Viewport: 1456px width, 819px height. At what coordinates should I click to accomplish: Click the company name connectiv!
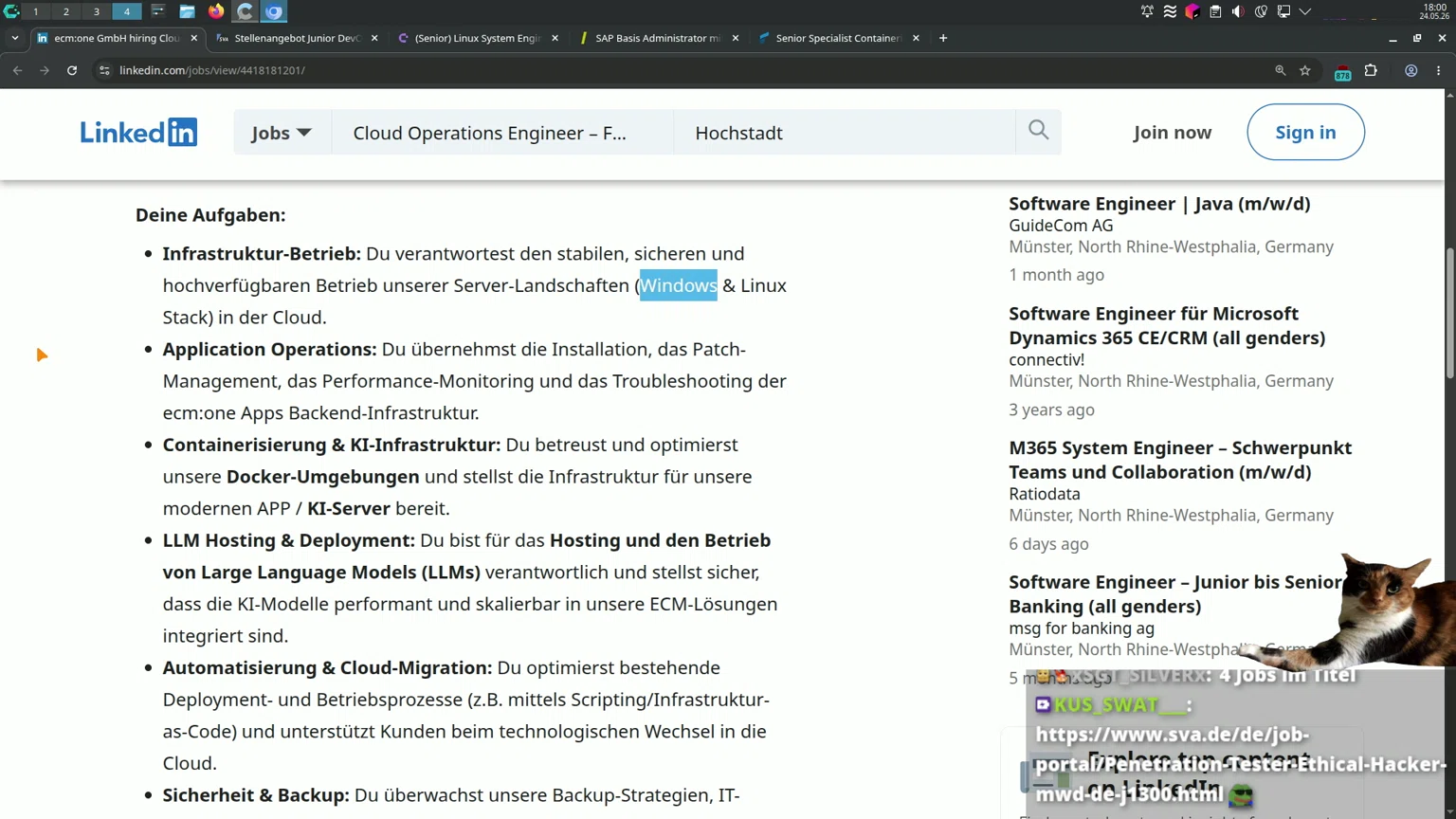tap(1046, 360)
